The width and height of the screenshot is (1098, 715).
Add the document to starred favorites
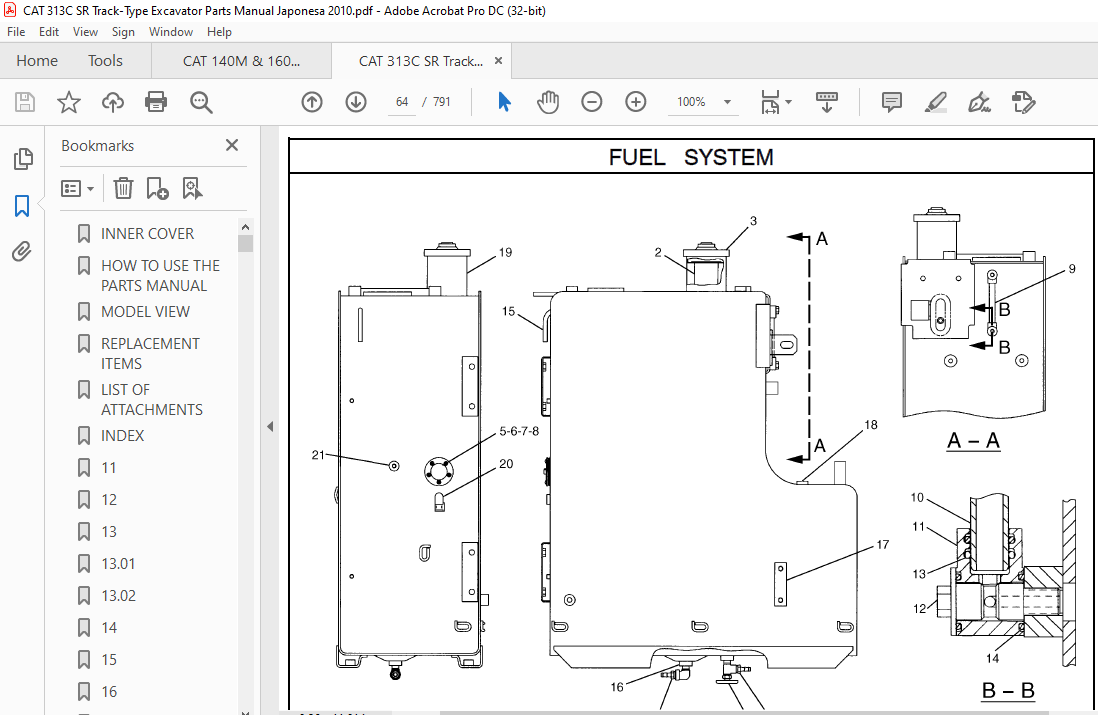[69, 102]
